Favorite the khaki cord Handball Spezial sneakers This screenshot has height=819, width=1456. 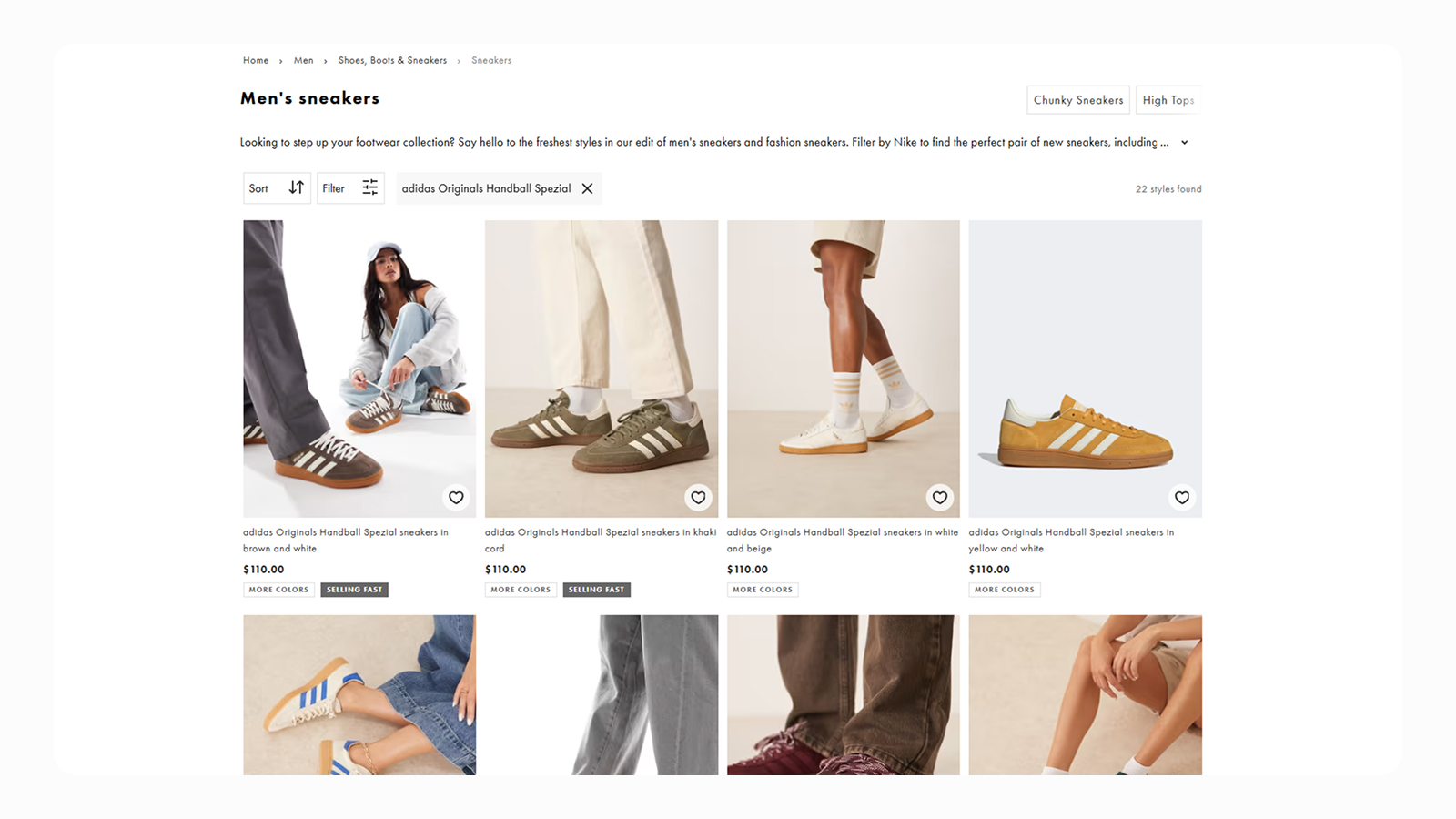(698, 498)
